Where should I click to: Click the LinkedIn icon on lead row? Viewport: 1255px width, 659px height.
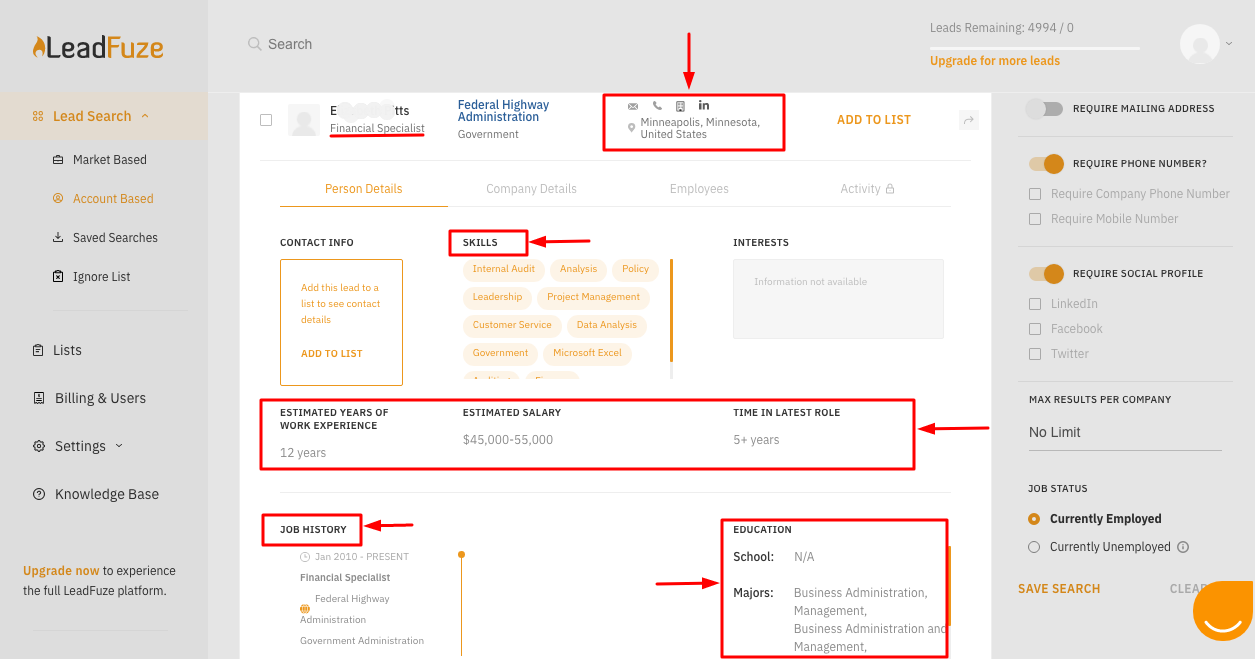pyautogui.click(x=704, y=106)
